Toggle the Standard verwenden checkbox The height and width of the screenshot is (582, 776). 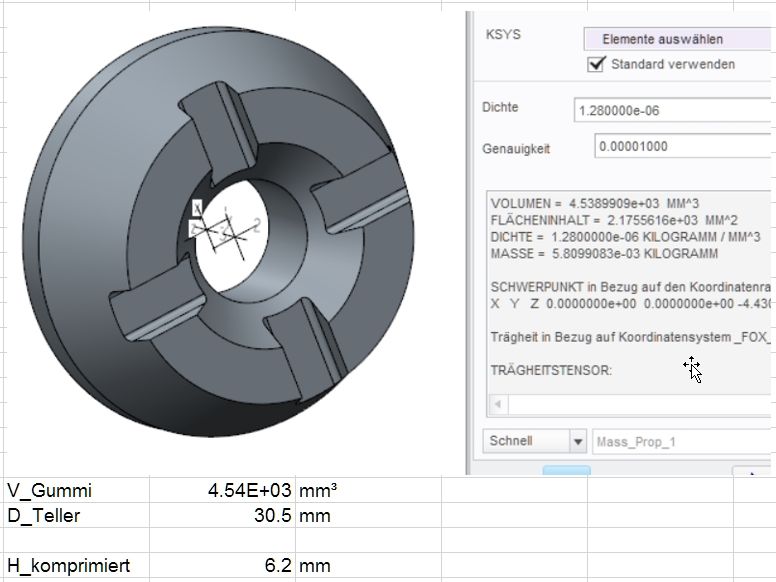[597, 64]
